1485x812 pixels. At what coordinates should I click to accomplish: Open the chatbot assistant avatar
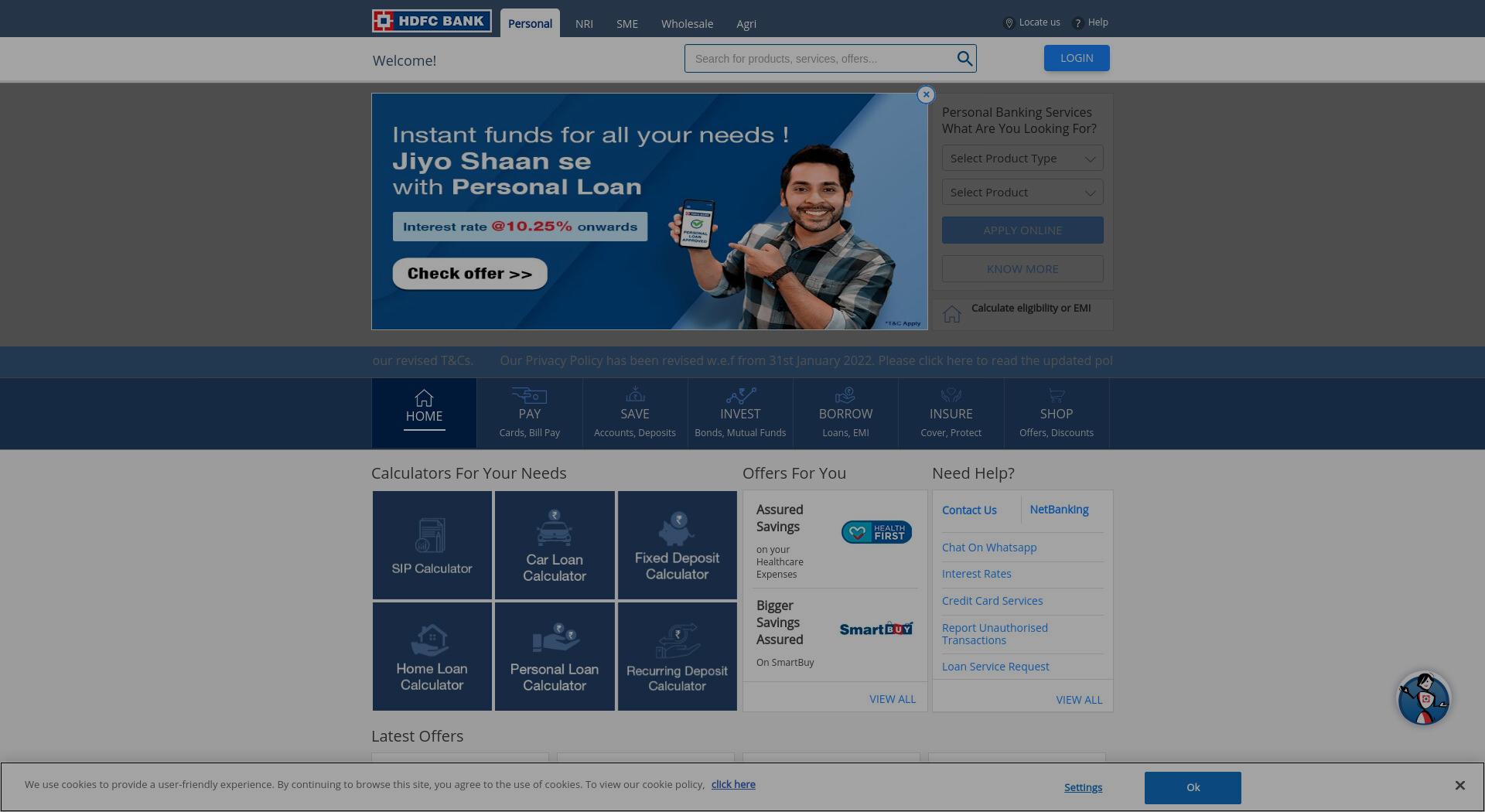point(1424,698)
